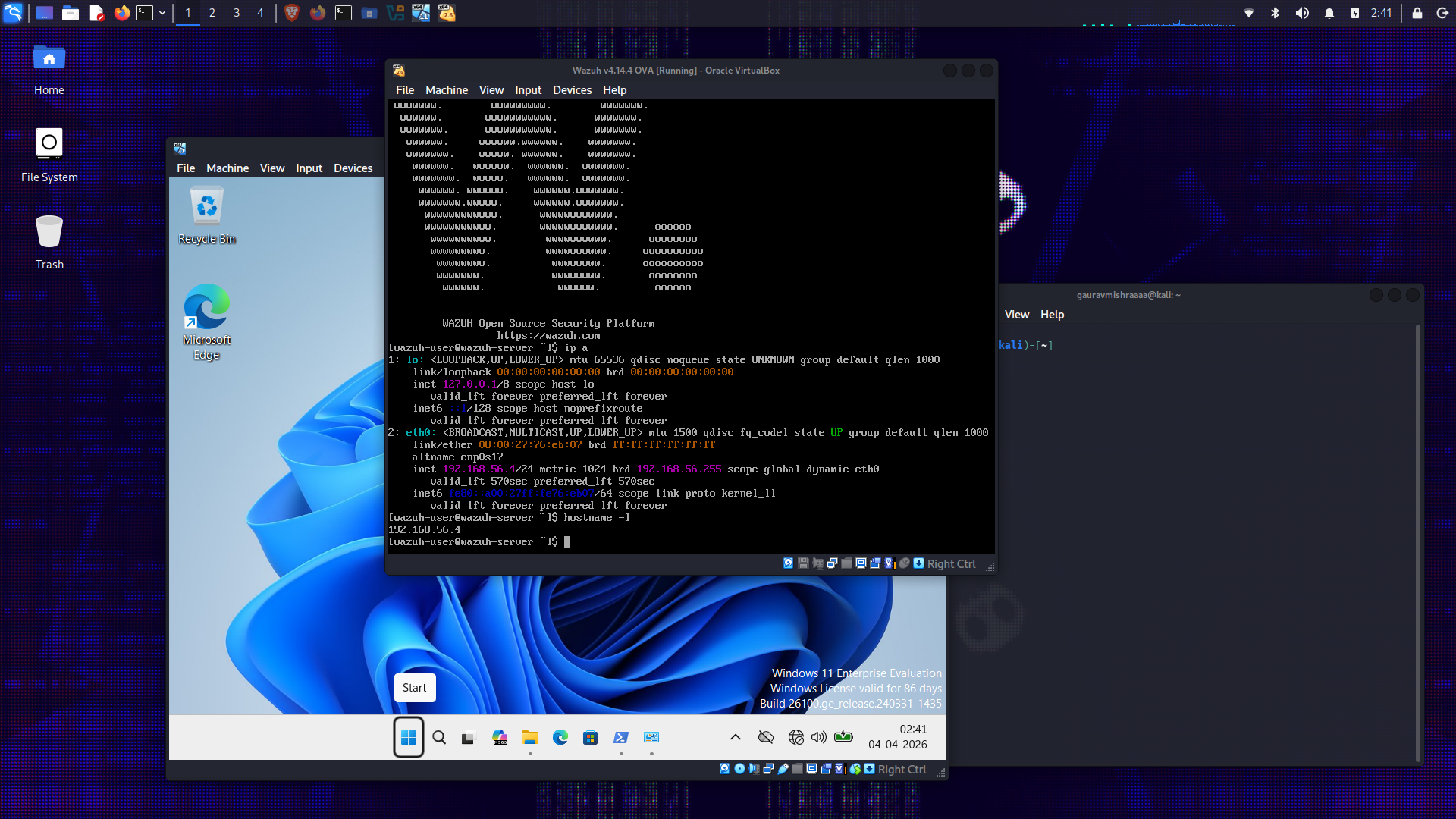
Task: Expand Windows hidden tray icons chevron
Action: (x=735, y=737)
